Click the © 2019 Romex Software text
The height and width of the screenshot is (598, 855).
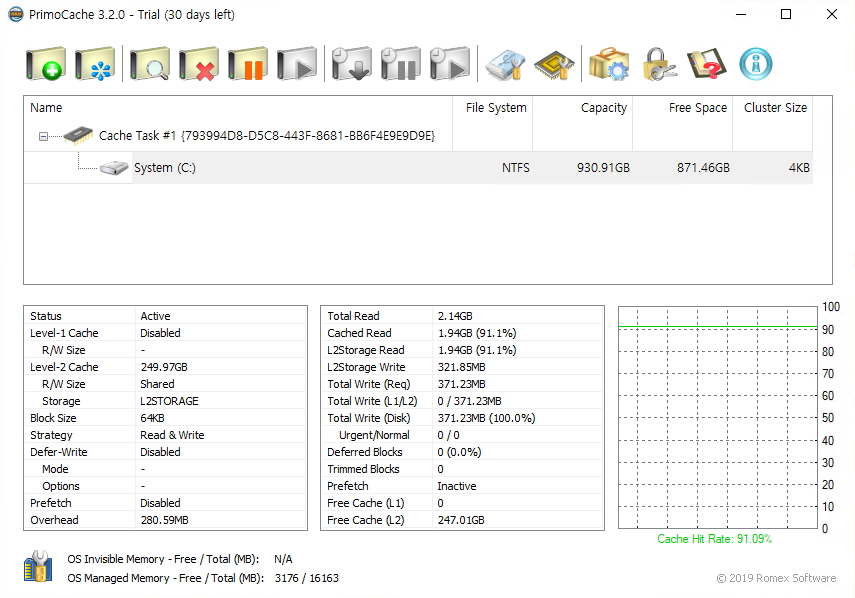(x=776, y=578)
